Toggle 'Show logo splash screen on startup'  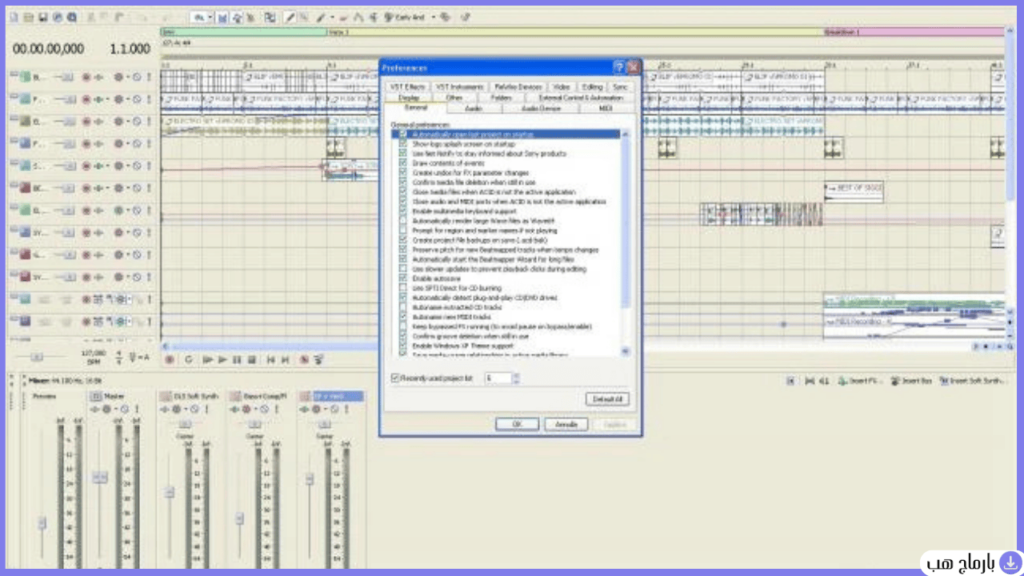[x=403, y=144]
